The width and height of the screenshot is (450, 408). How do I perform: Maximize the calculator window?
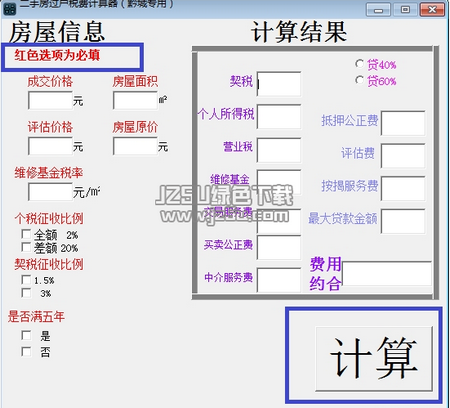(405, 9)
